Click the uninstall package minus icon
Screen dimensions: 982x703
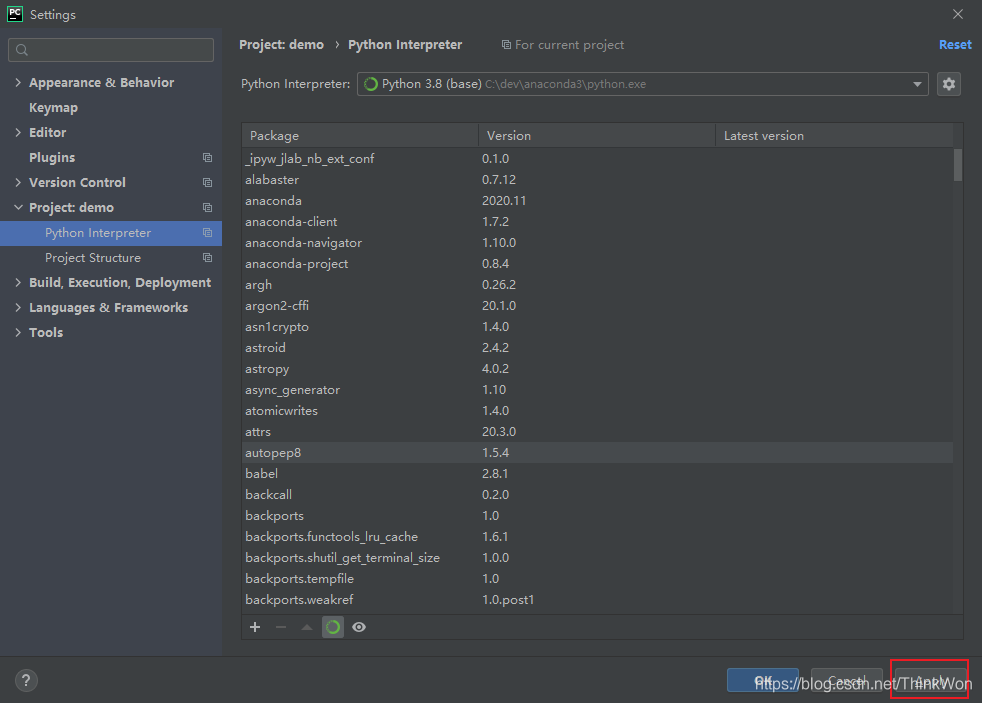coord(281,627)
